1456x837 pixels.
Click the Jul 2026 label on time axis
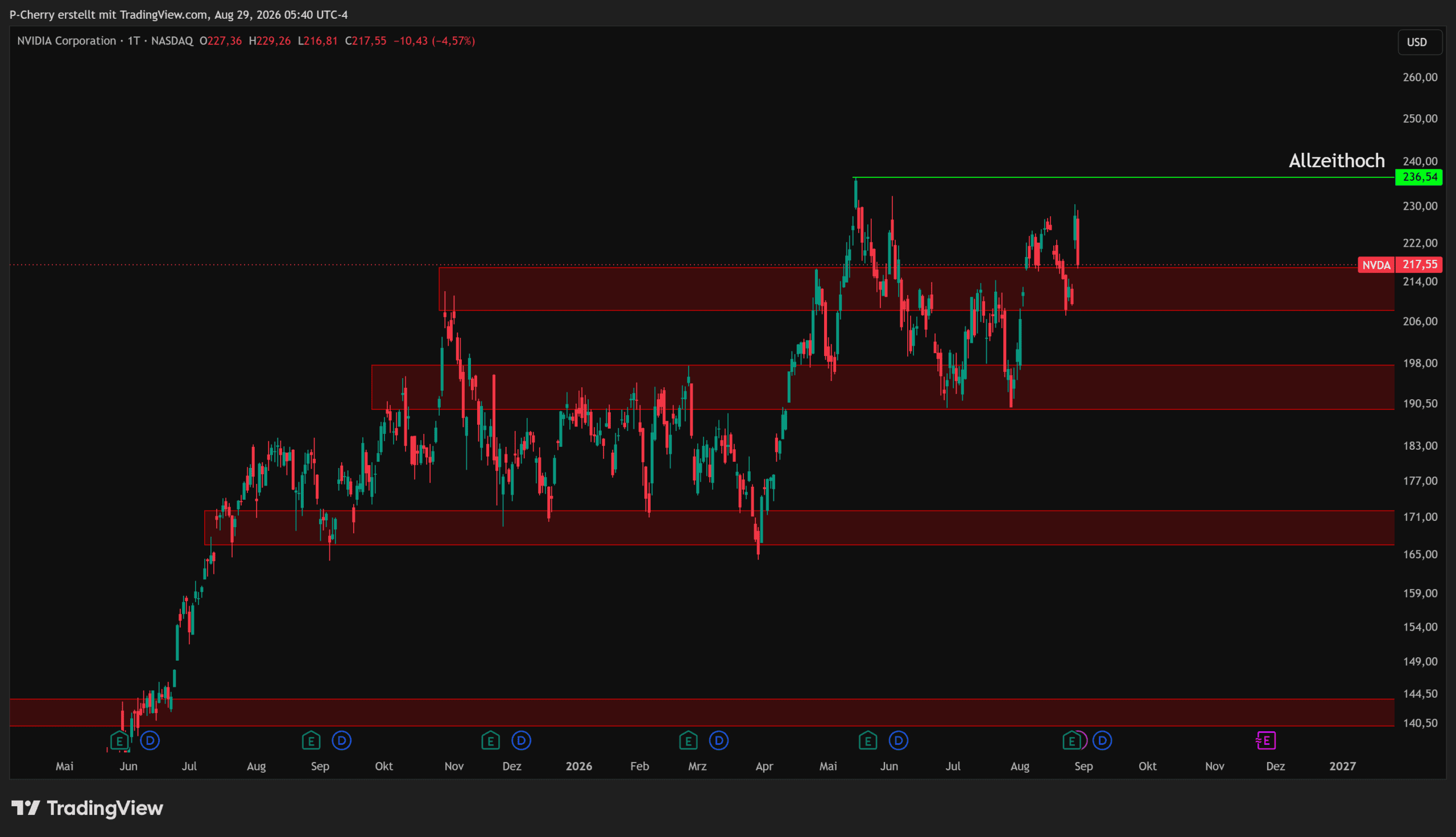click(x=953, y=766)
